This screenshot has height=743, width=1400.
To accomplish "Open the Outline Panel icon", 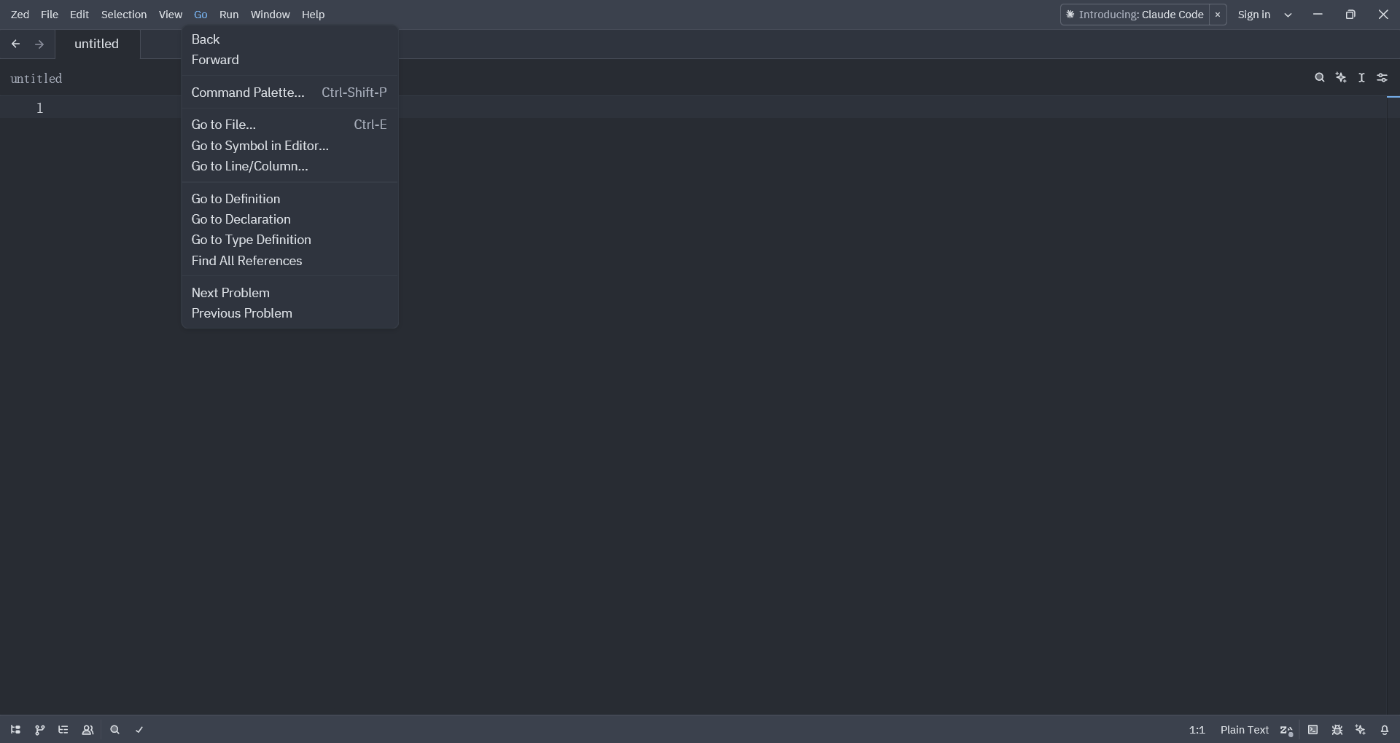I will [63, 730].
